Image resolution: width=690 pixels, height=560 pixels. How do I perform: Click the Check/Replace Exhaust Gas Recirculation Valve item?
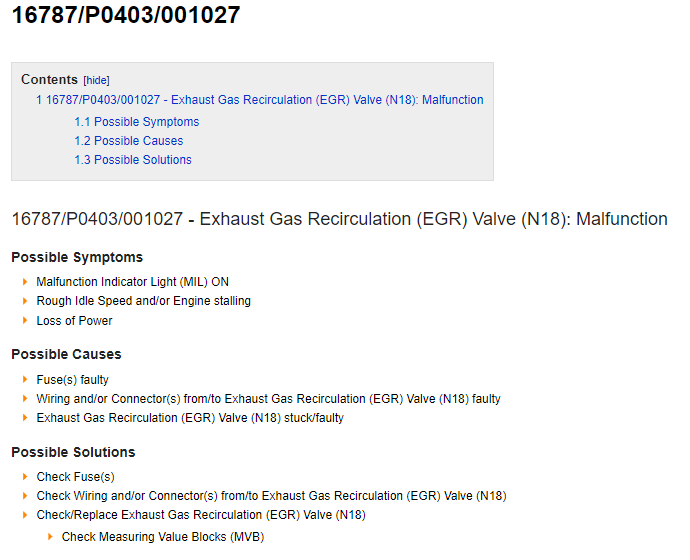pos(201,515)
